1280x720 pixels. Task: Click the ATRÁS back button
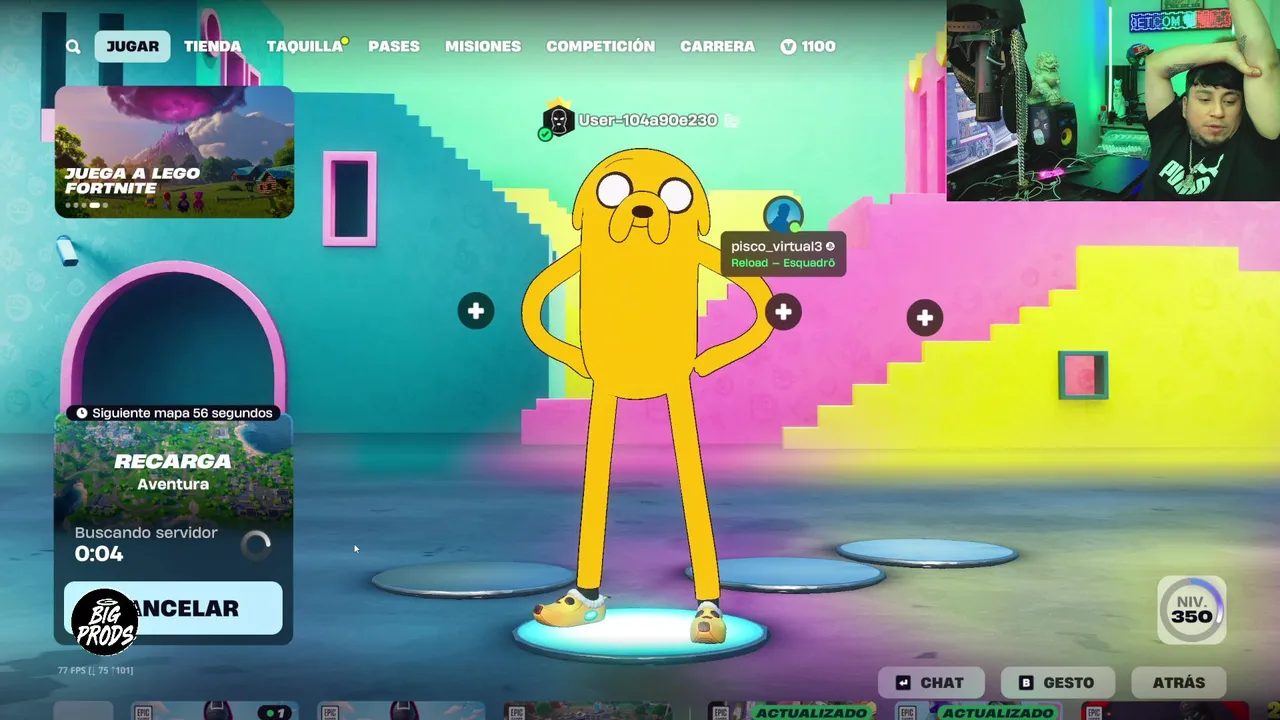tap(1179, 683)
